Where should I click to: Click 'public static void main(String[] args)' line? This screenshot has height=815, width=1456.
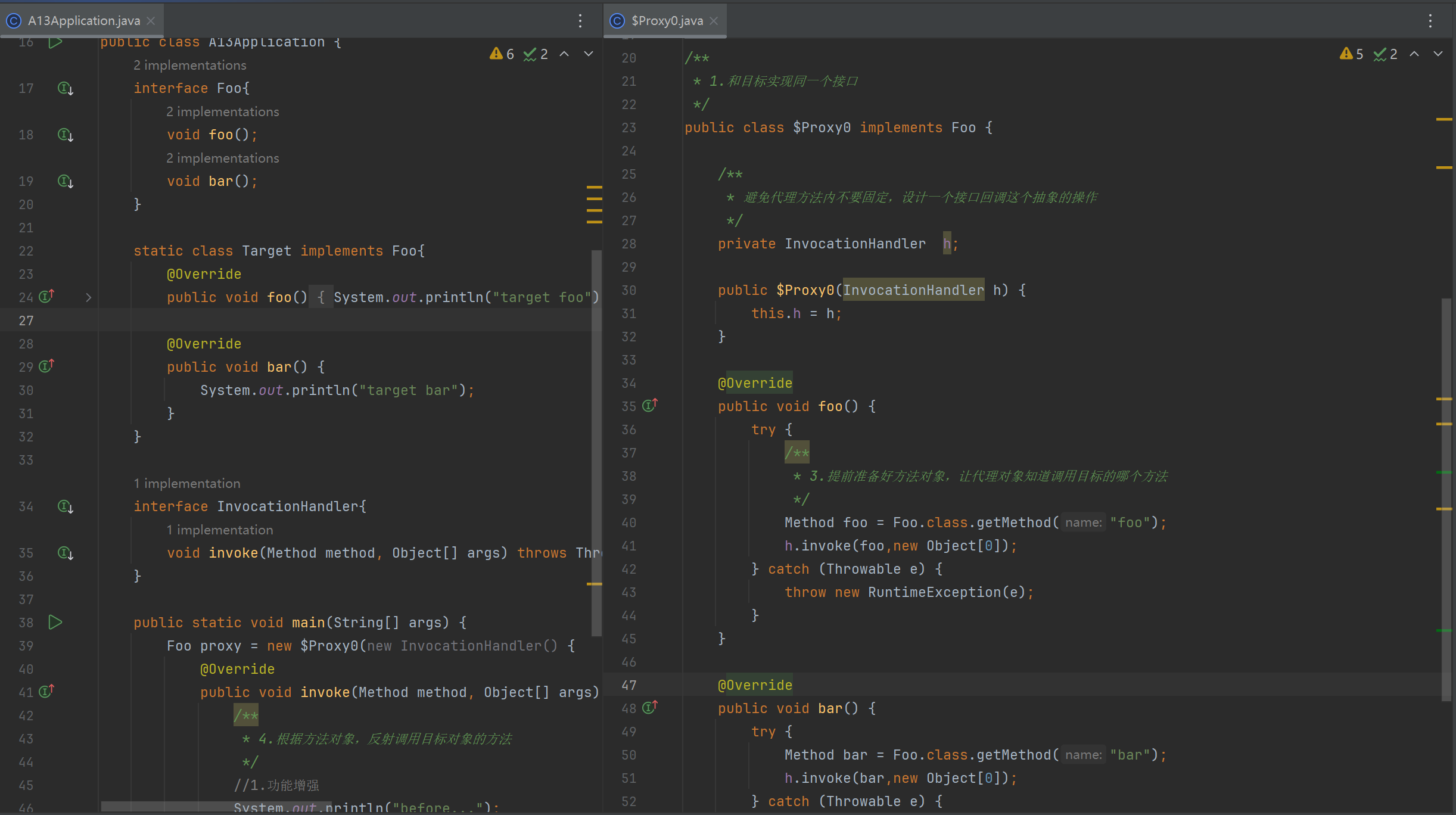pos(291,623)
